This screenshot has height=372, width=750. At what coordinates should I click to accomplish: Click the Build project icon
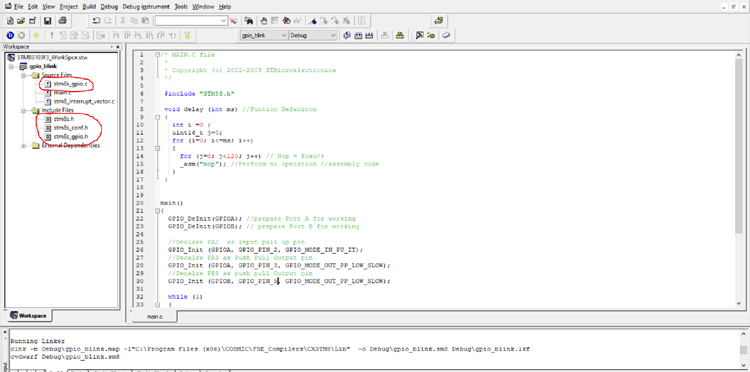(358, 35)
